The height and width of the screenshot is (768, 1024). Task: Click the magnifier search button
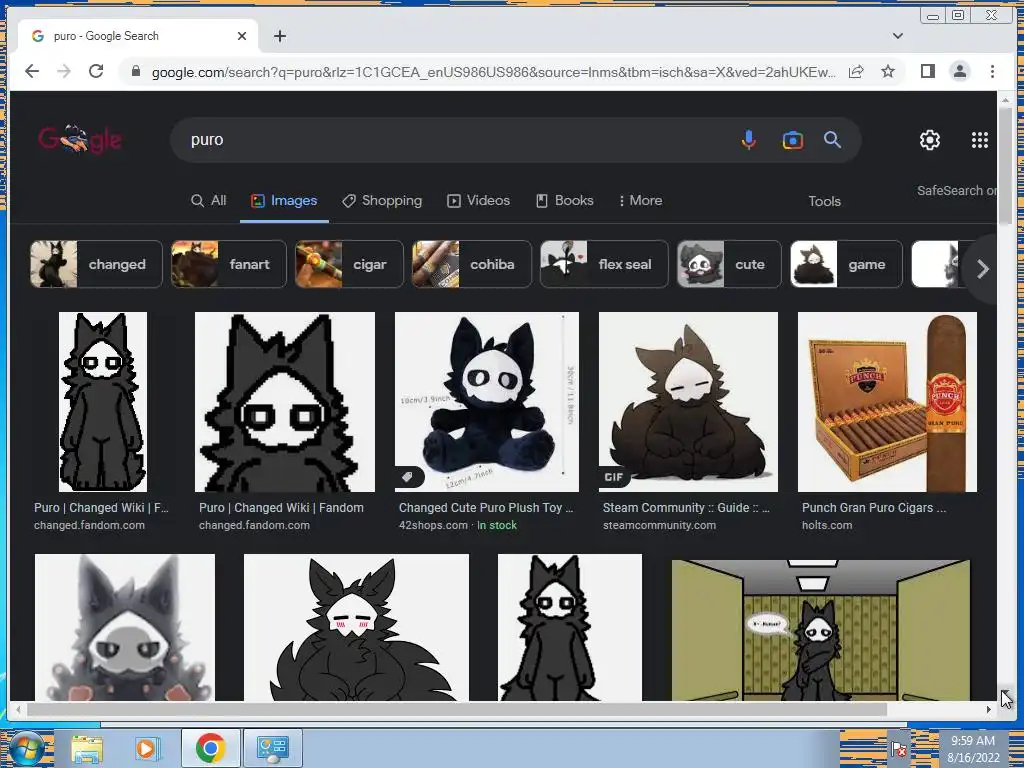[832, 139]
